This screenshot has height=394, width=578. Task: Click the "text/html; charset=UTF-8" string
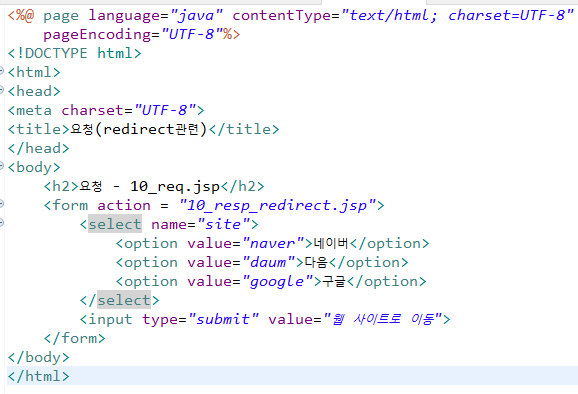pyautogui.click(x=457, y=15)
